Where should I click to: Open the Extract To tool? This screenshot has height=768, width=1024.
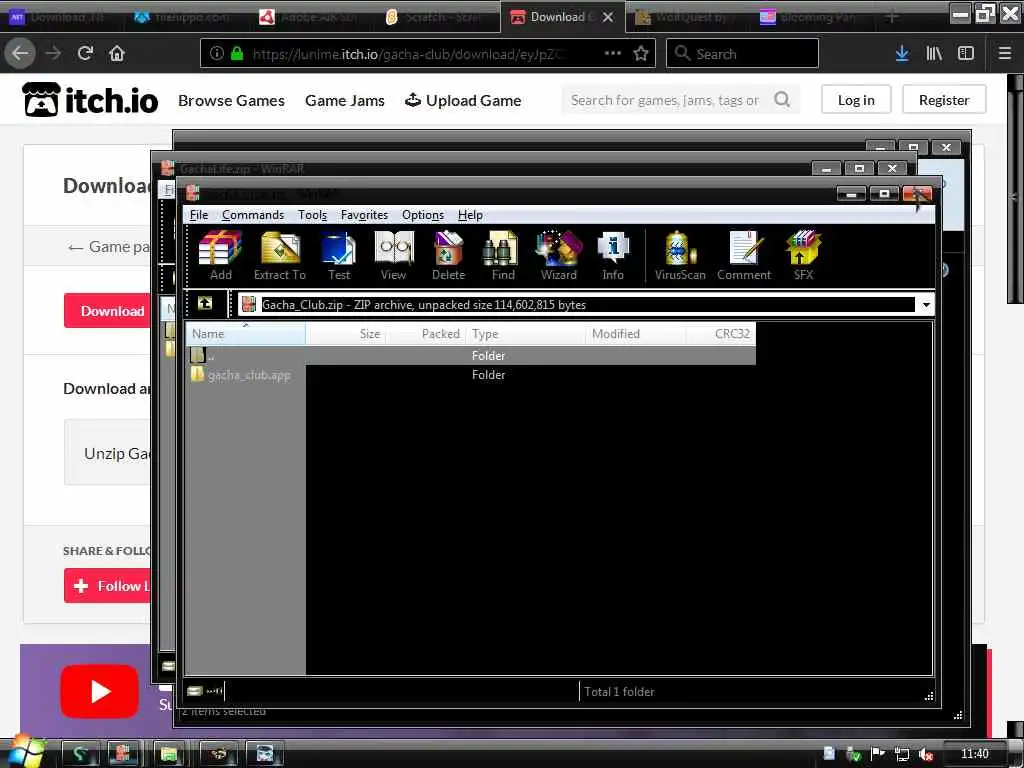(x=280, y=255)
